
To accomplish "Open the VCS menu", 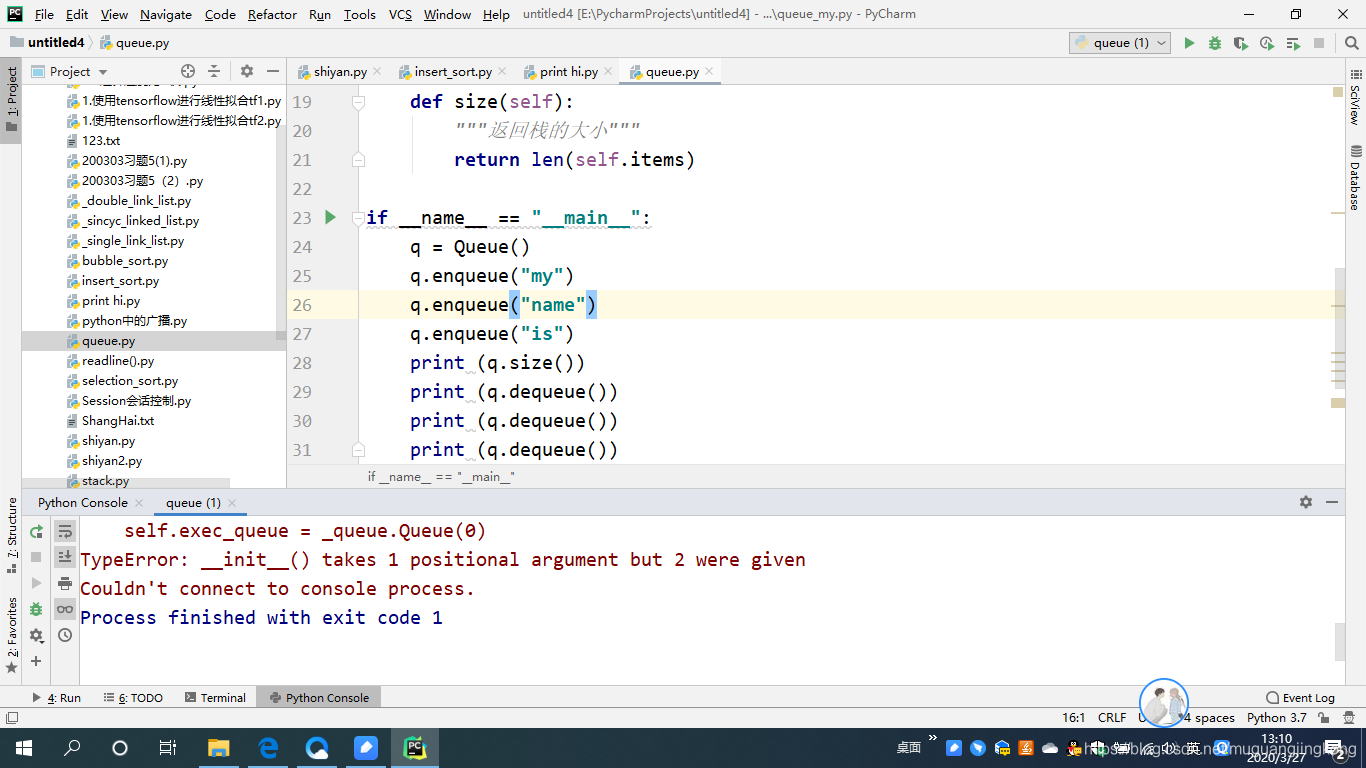I will pyautogui.click(x=400, y=14).
